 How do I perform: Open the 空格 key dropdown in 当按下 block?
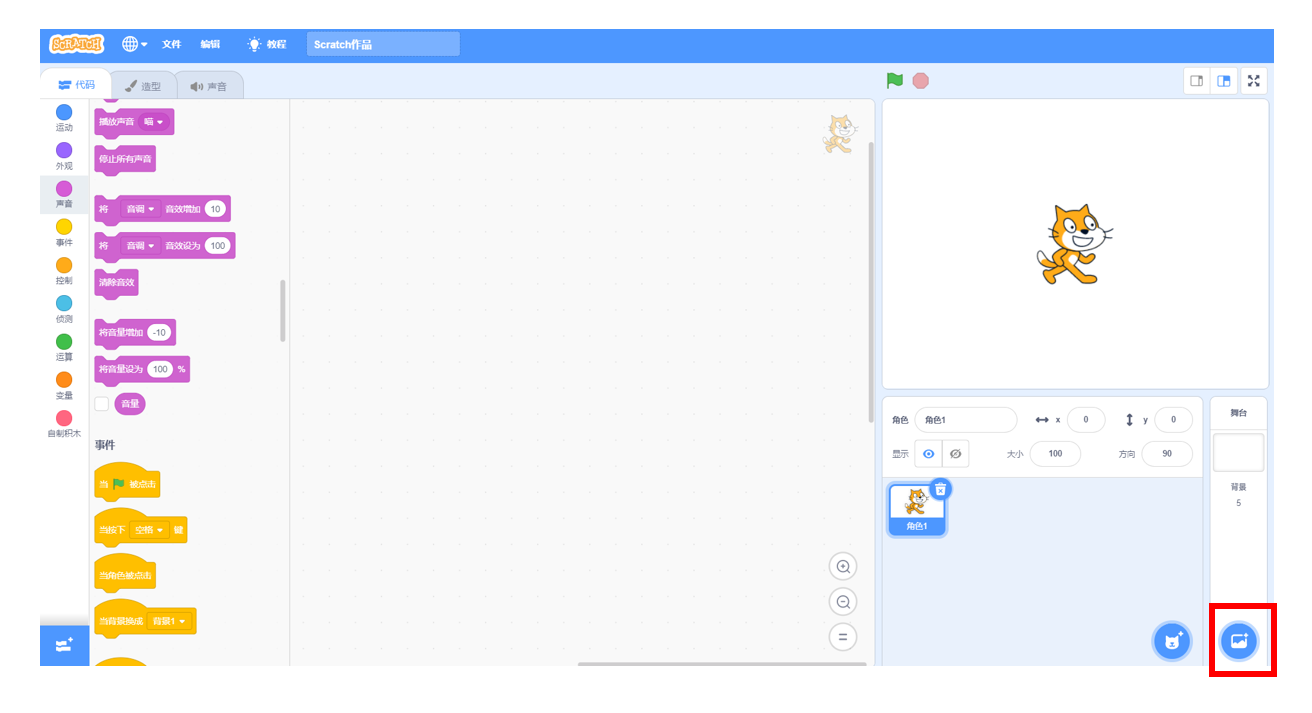pyautogui.click(x=150, y=529)
